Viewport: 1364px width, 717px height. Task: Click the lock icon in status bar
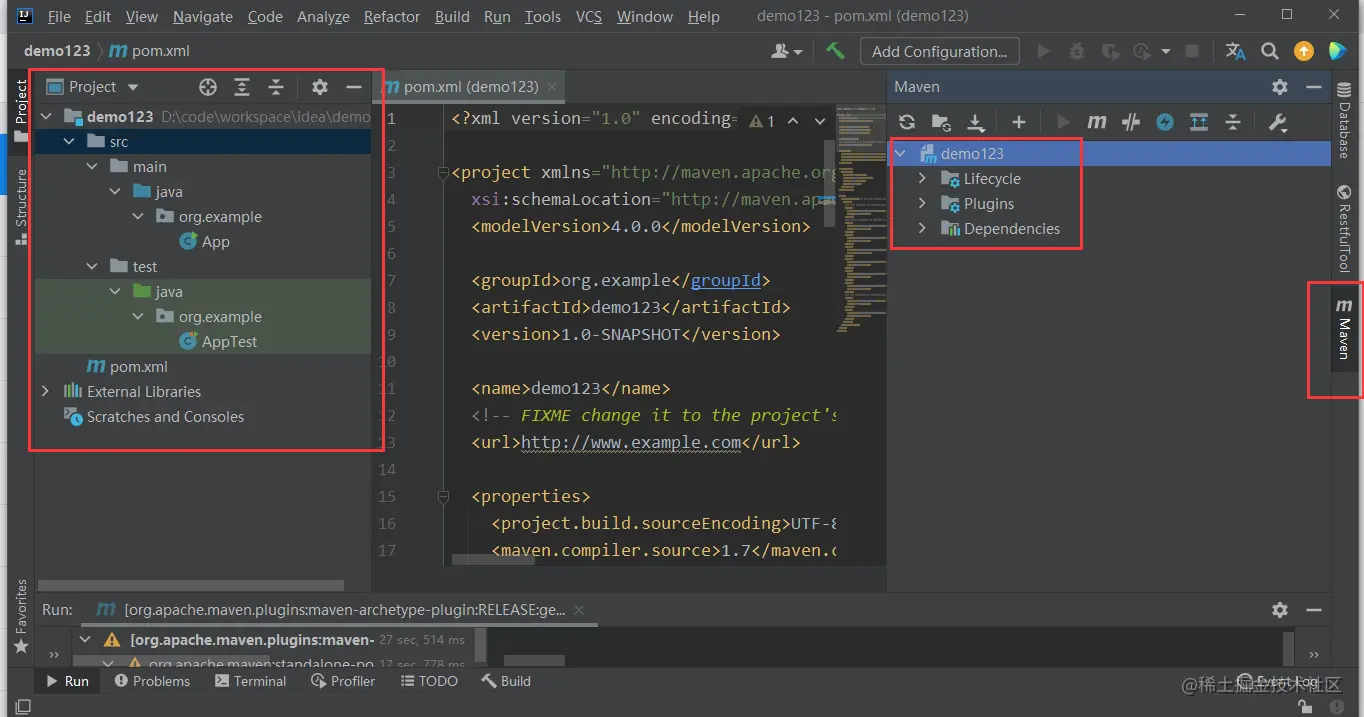point(1306,706)
